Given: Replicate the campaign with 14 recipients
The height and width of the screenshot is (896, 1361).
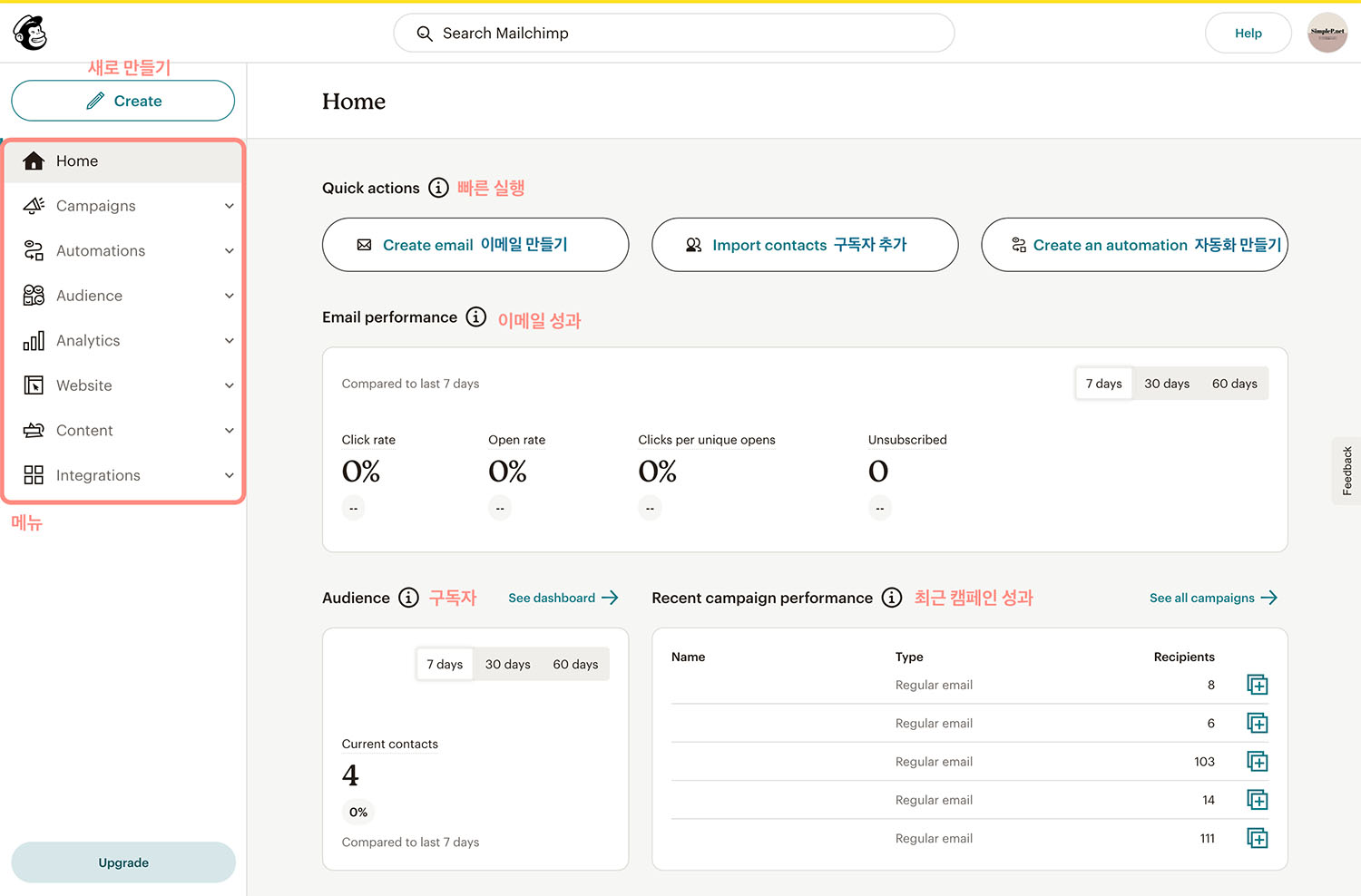Looking at the screenshot, I should click(1257, 800).
